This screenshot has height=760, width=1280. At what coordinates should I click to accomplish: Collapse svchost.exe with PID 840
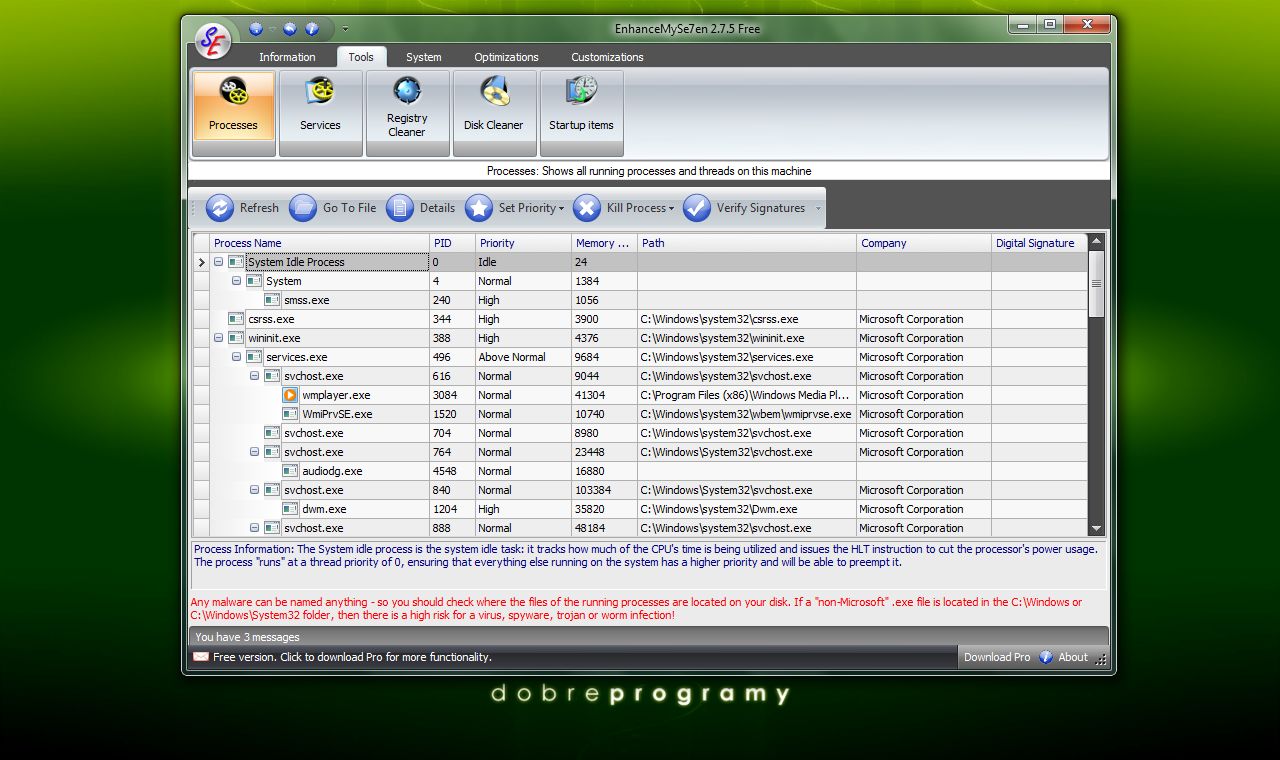pyautogui.click(x=254, y=490)
